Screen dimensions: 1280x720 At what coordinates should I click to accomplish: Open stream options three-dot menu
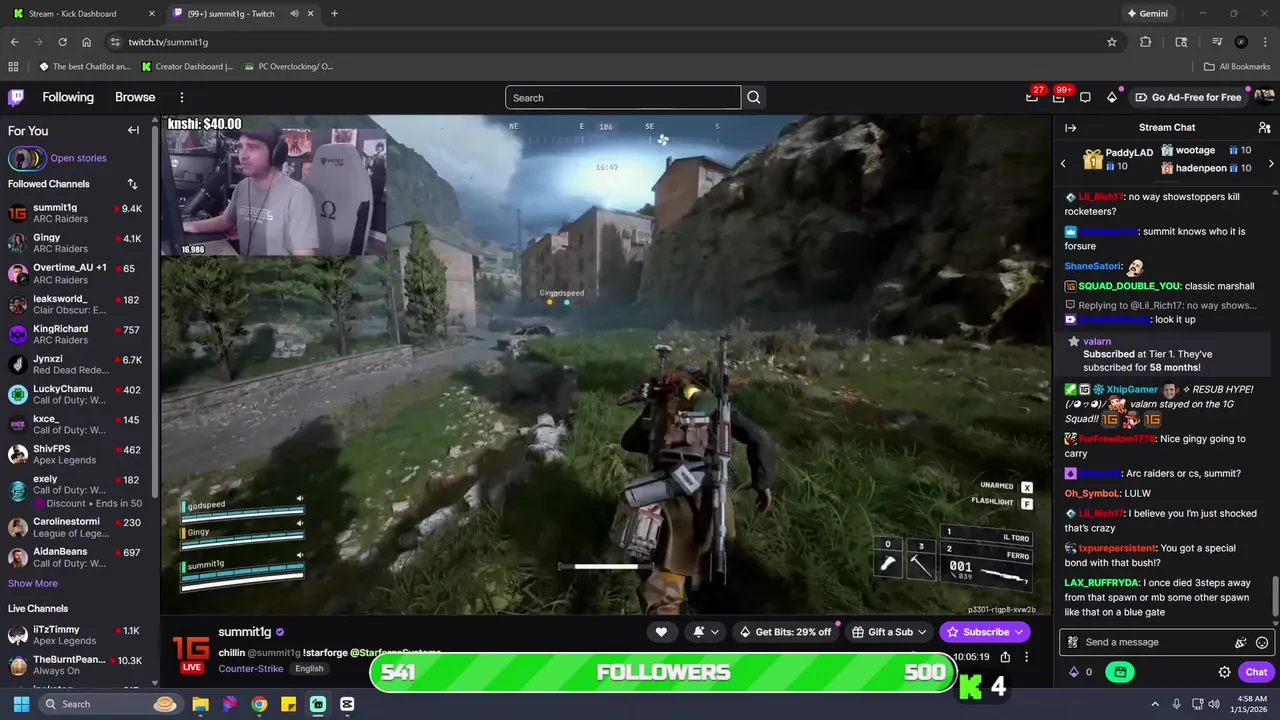point(1026,657)
